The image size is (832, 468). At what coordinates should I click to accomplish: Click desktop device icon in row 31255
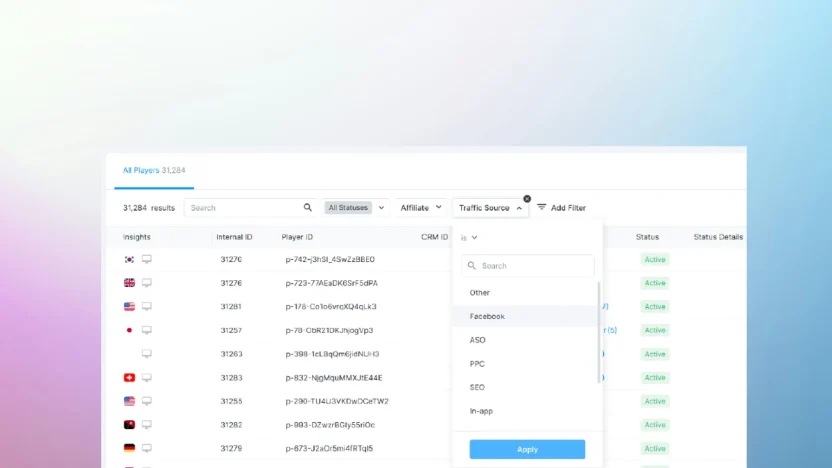point(147,401)
